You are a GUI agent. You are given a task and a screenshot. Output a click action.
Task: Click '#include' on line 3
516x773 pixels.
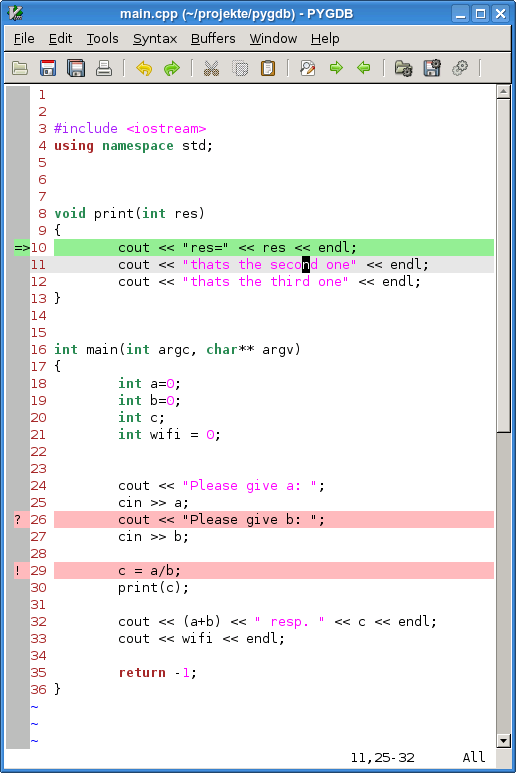(x=86, y=129)
